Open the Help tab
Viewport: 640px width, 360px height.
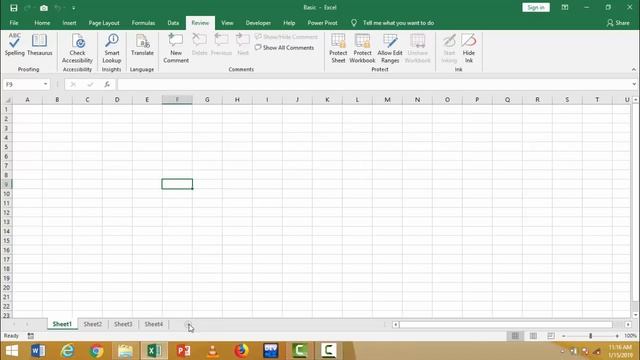click(x=289, y=23)
